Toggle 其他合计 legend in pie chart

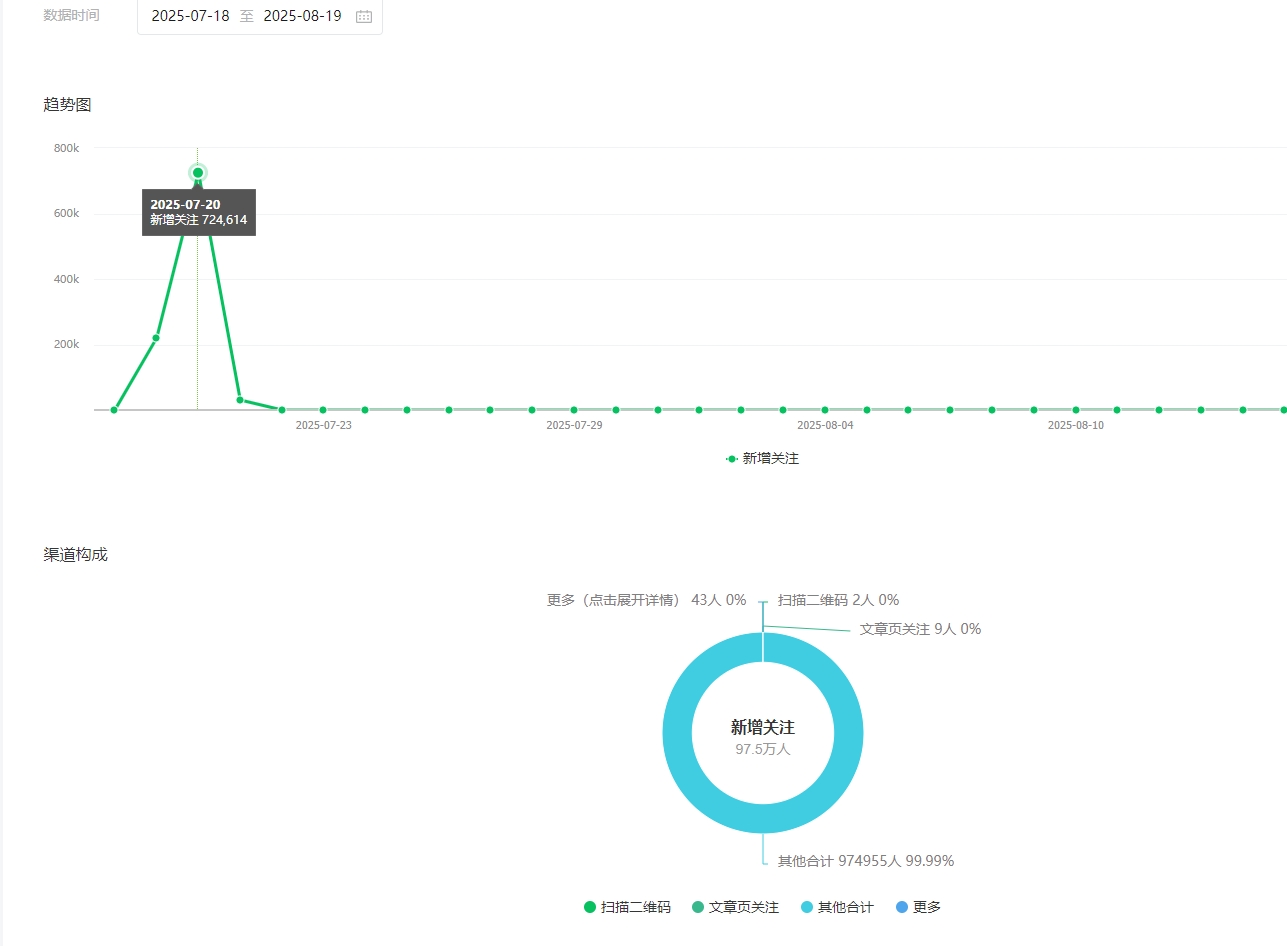[837, 908]
